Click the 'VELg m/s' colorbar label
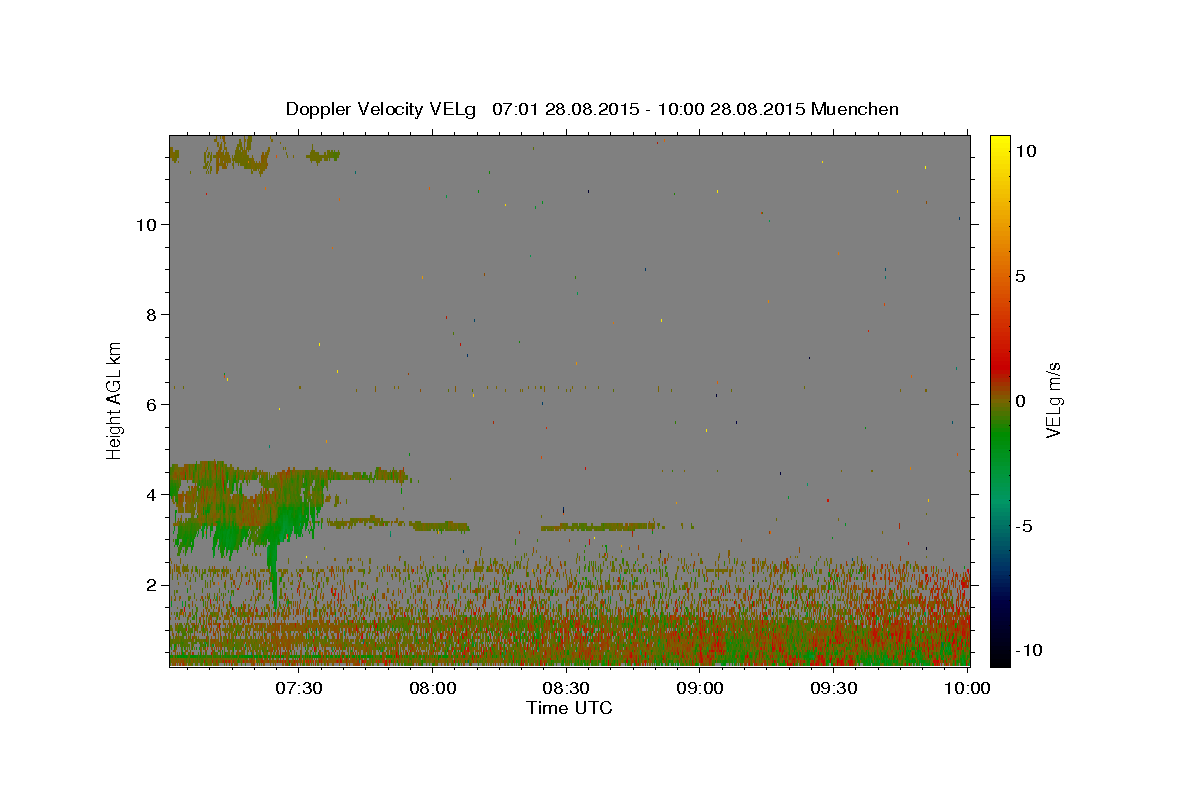This screenshot has height=800, width=1200. [x=1053, y=399]
